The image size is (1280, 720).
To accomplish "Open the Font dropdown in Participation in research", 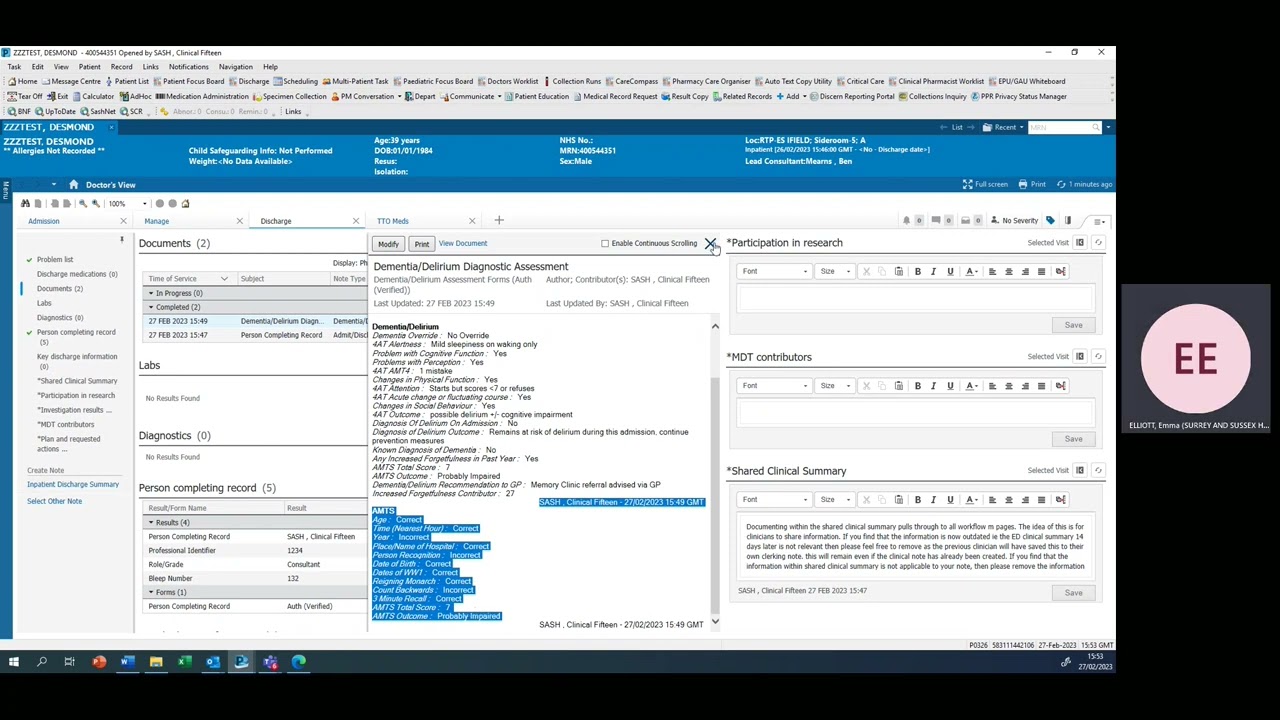I will [775, 271].
